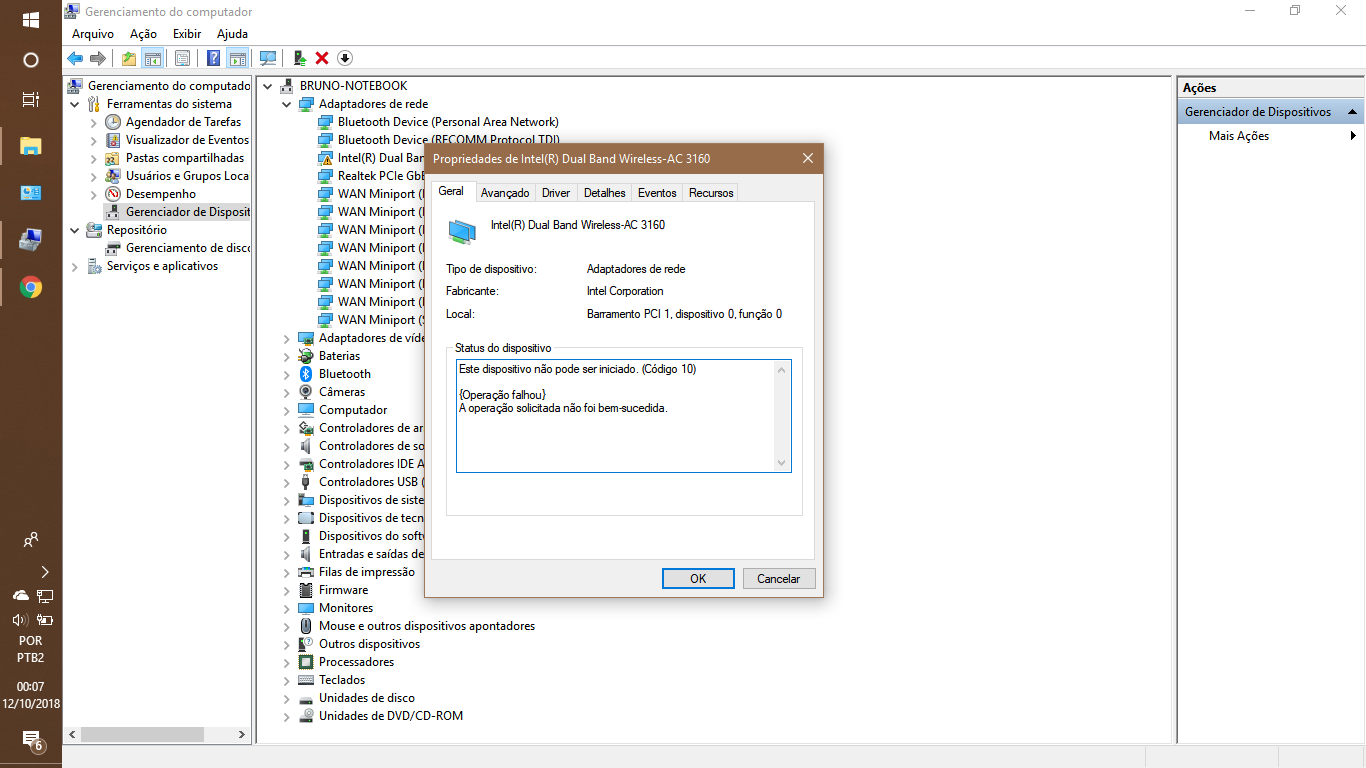Screen dimensions: 1366x768
Task: Expand Unidades de disco category
Action: pyautogui.click(x=287, y=698)
